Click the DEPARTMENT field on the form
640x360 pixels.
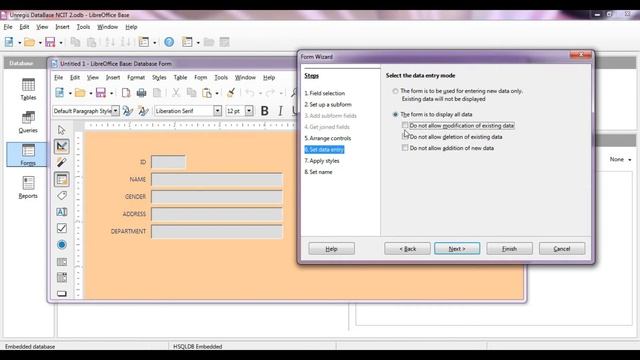(x=217, y=231)
